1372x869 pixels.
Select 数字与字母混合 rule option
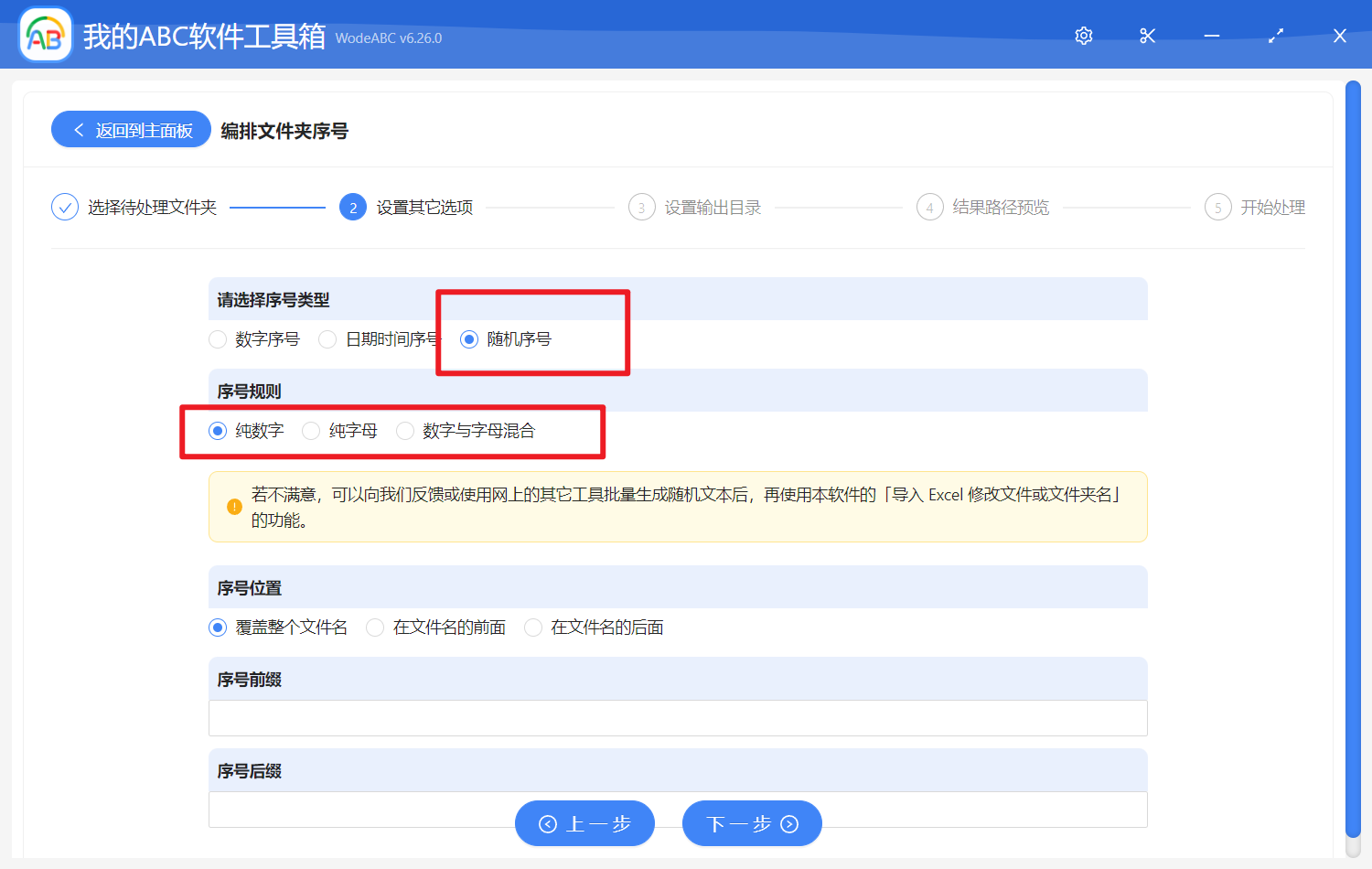tap(405, 430)
